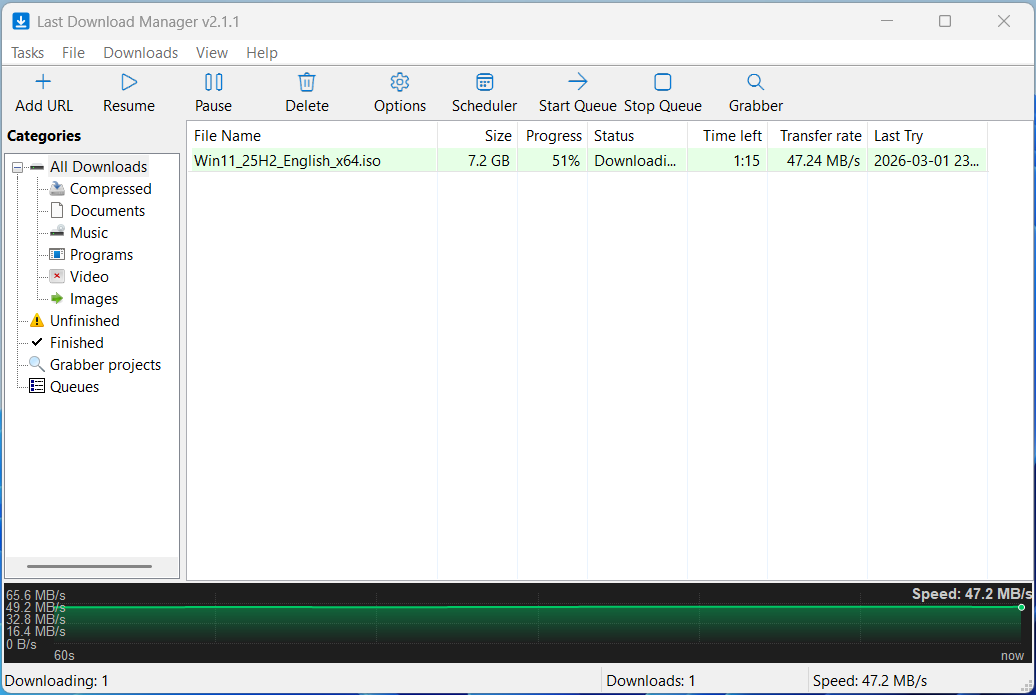Image resolution: width=1036 pixels, height=695 pixels.
Task: Click the Downloads: 1 status bar entry
Action: [651, 680]
